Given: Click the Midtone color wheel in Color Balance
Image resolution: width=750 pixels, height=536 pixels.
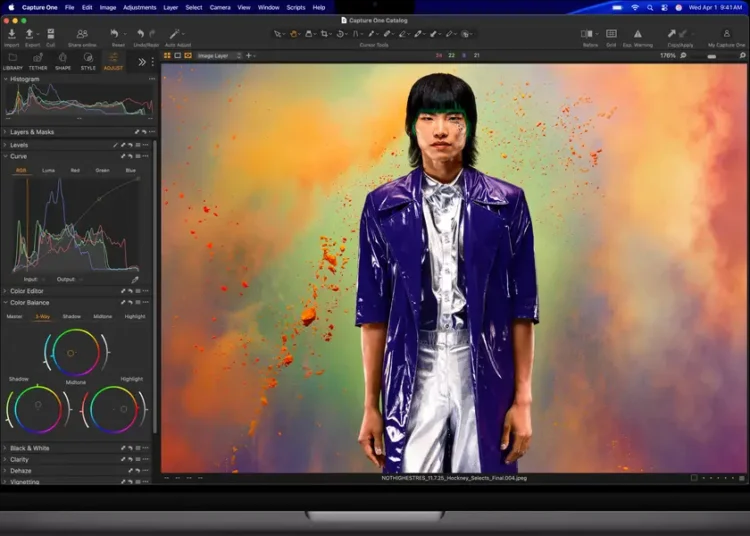Looking at the screenshot, I should 75,352.
